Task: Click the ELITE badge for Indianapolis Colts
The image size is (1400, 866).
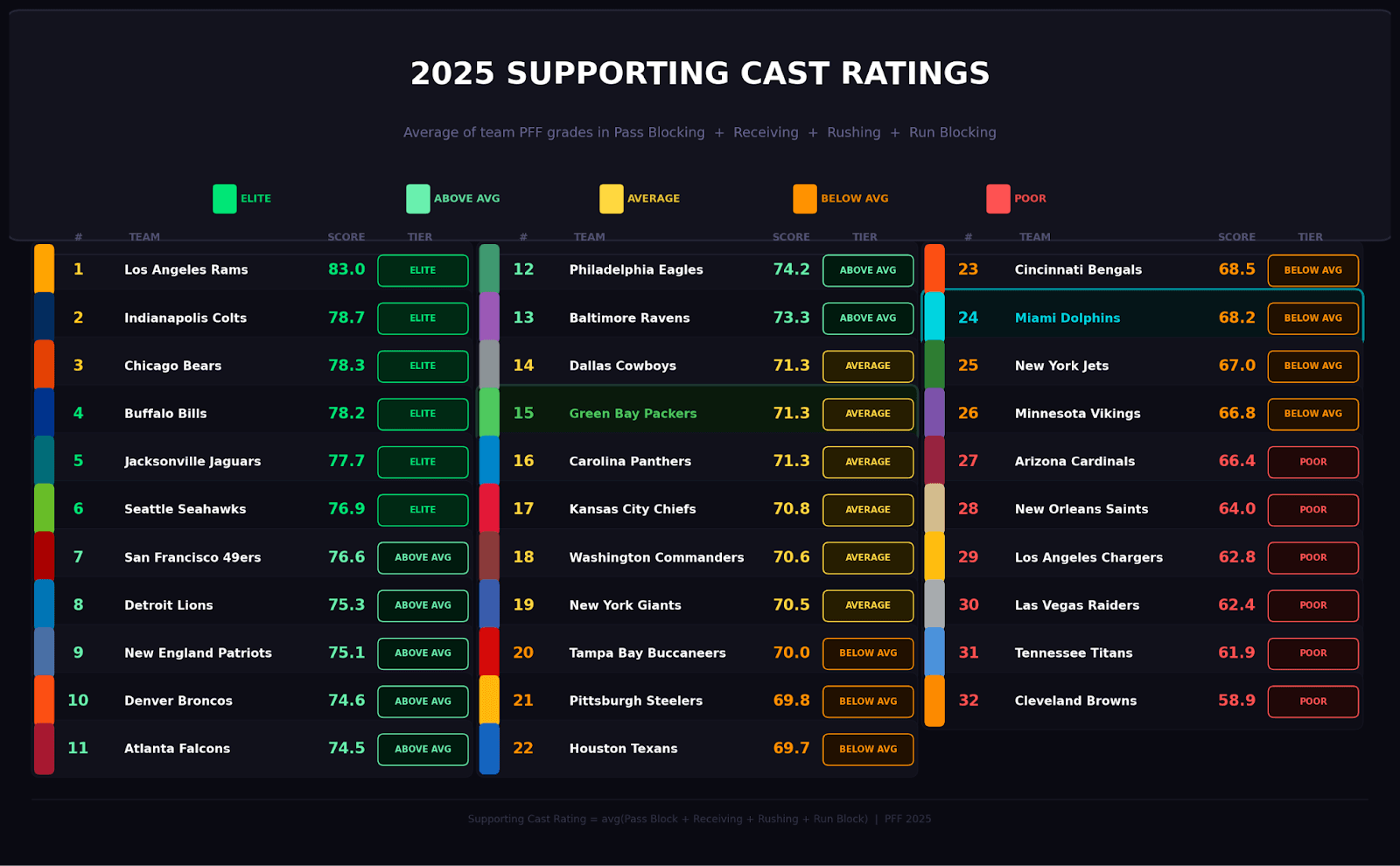Action: pyautogui.click(x=423, y=318)
